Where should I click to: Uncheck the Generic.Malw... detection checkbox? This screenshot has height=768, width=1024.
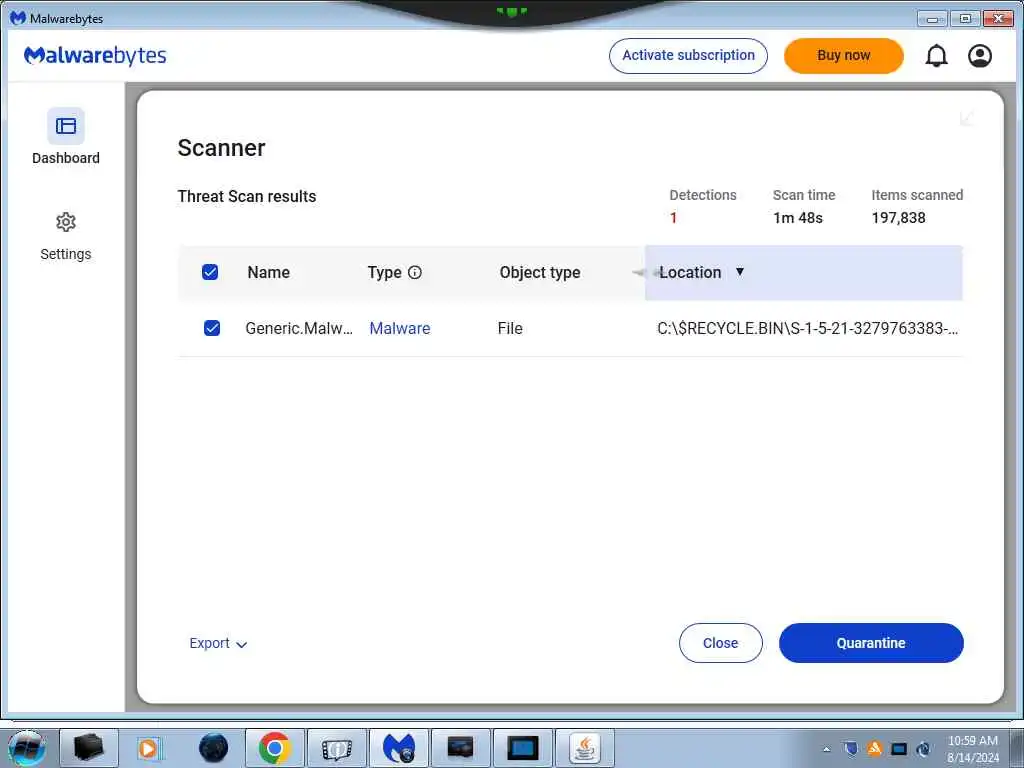point(212,328)
